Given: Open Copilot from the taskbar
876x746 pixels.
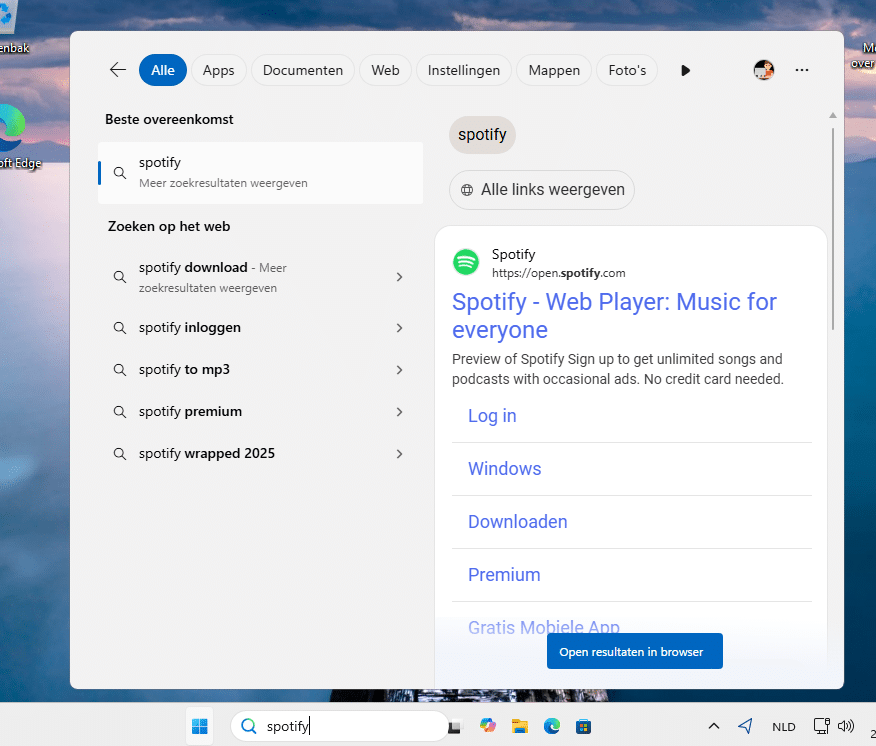Looking at the screenshot, I should pyautogui.click(x=488, y=726).
